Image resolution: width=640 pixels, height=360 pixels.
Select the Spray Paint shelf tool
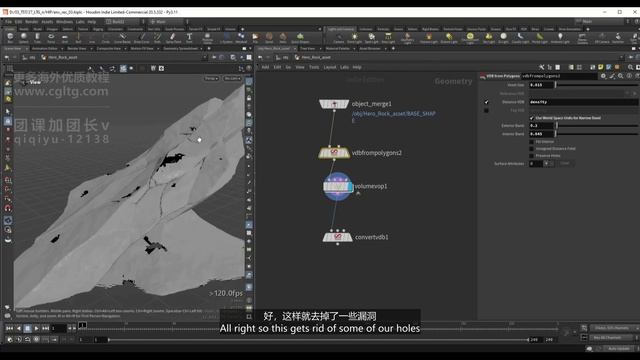(173, 38)
